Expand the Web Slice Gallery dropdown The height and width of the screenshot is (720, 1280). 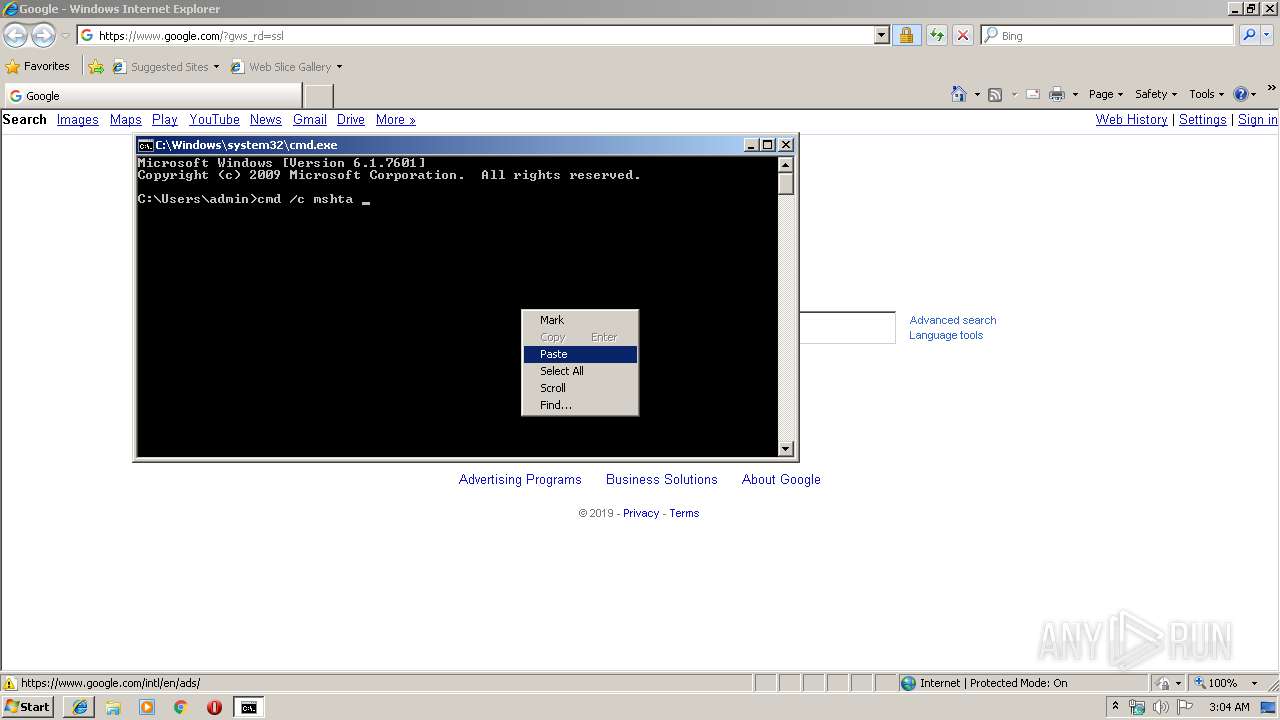pos(339,67)
